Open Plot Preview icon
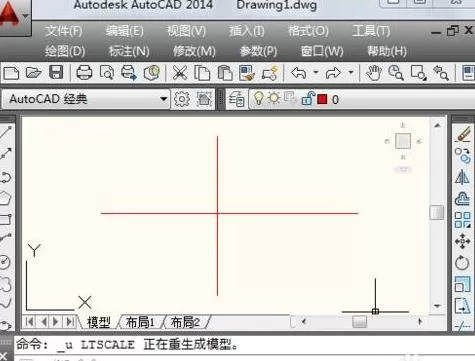This screenshot has width=475, height=361. coord(107,73)
